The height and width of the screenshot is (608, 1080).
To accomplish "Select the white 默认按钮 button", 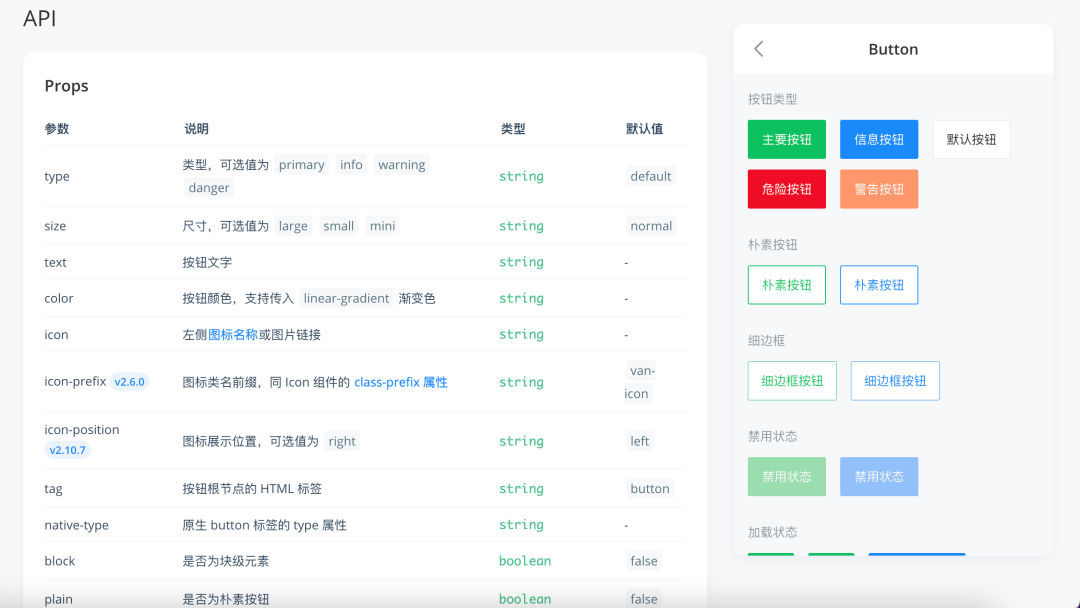I will point(971,140).
